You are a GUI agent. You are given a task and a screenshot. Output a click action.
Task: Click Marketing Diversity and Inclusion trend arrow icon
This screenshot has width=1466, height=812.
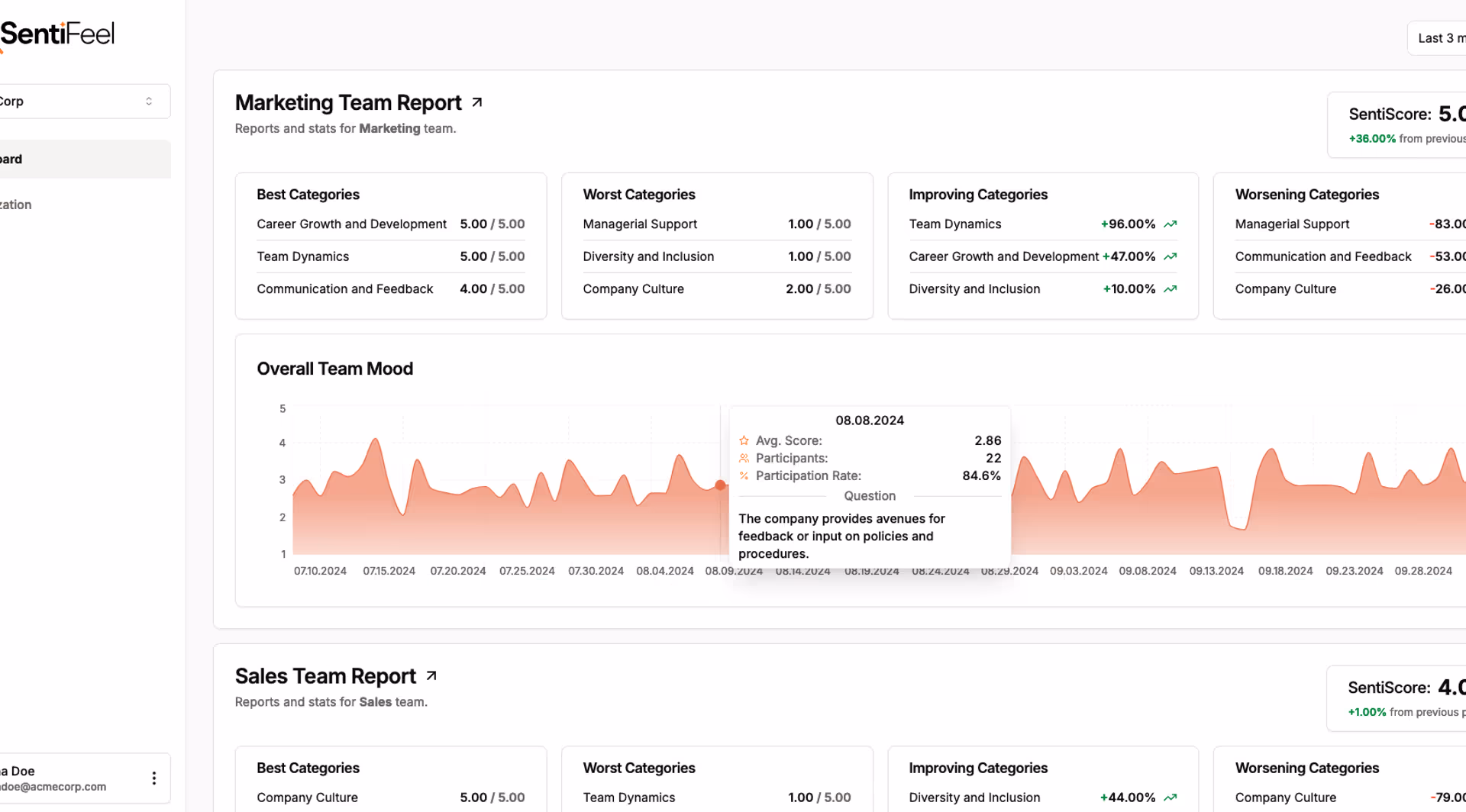pyautogui.click(x=1170, y=289)
